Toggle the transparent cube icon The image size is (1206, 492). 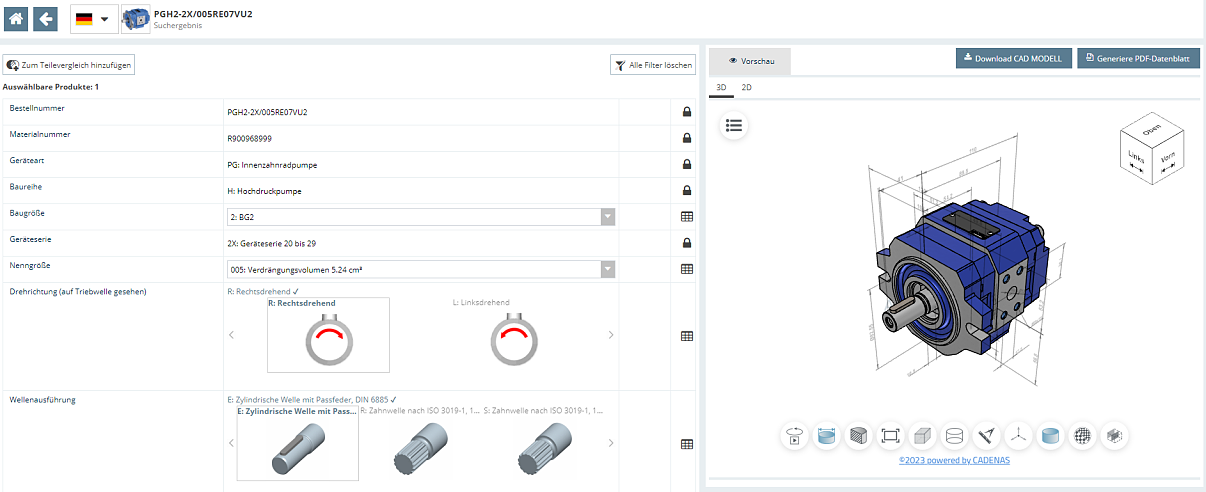pyautogui.click(x=1114, y=436)
